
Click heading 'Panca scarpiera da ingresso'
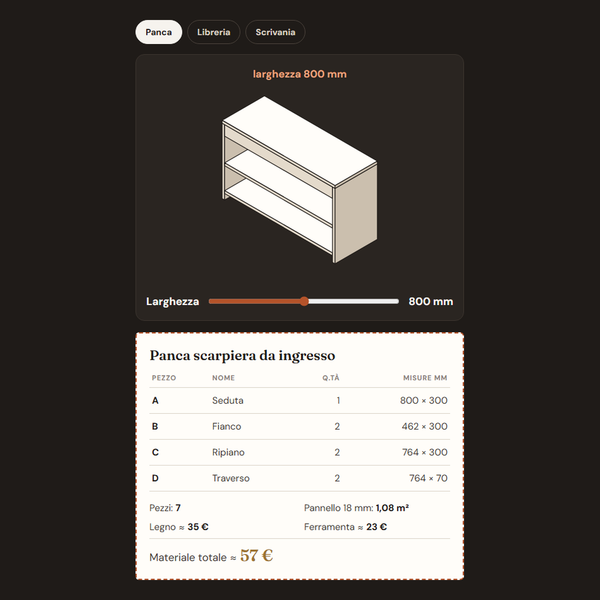[242, 355]
